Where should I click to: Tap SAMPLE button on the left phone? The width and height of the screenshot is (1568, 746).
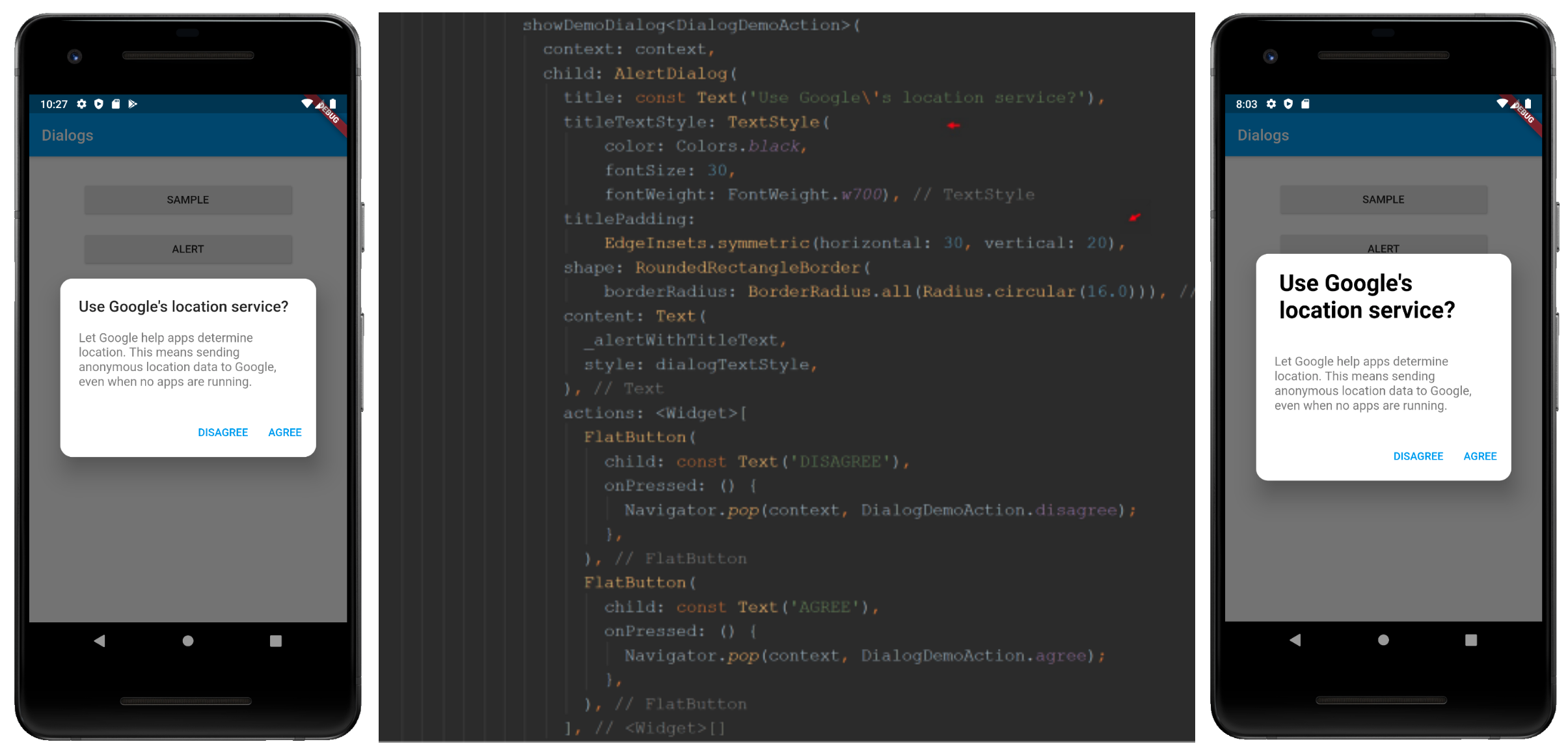pos(188,200)
